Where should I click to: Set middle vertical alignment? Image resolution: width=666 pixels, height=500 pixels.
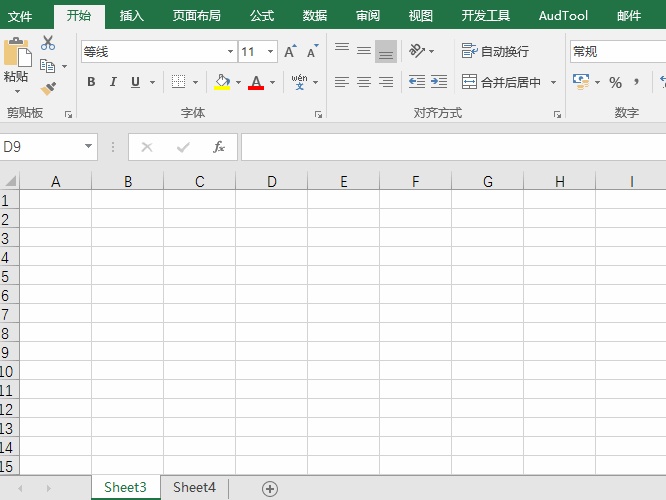[x=364, y=51]
